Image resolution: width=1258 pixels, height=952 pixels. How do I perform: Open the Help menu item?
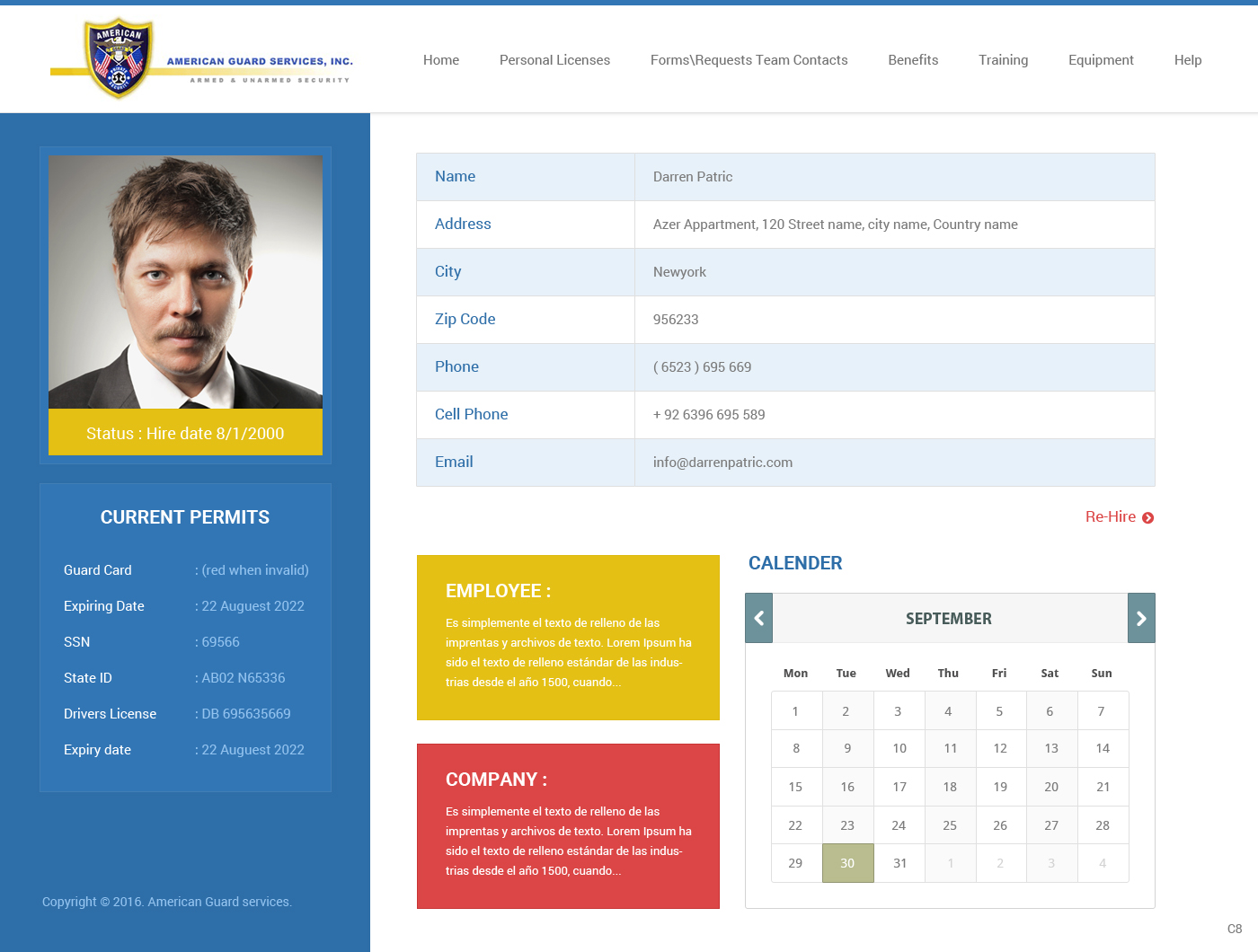pos(1188,59)
